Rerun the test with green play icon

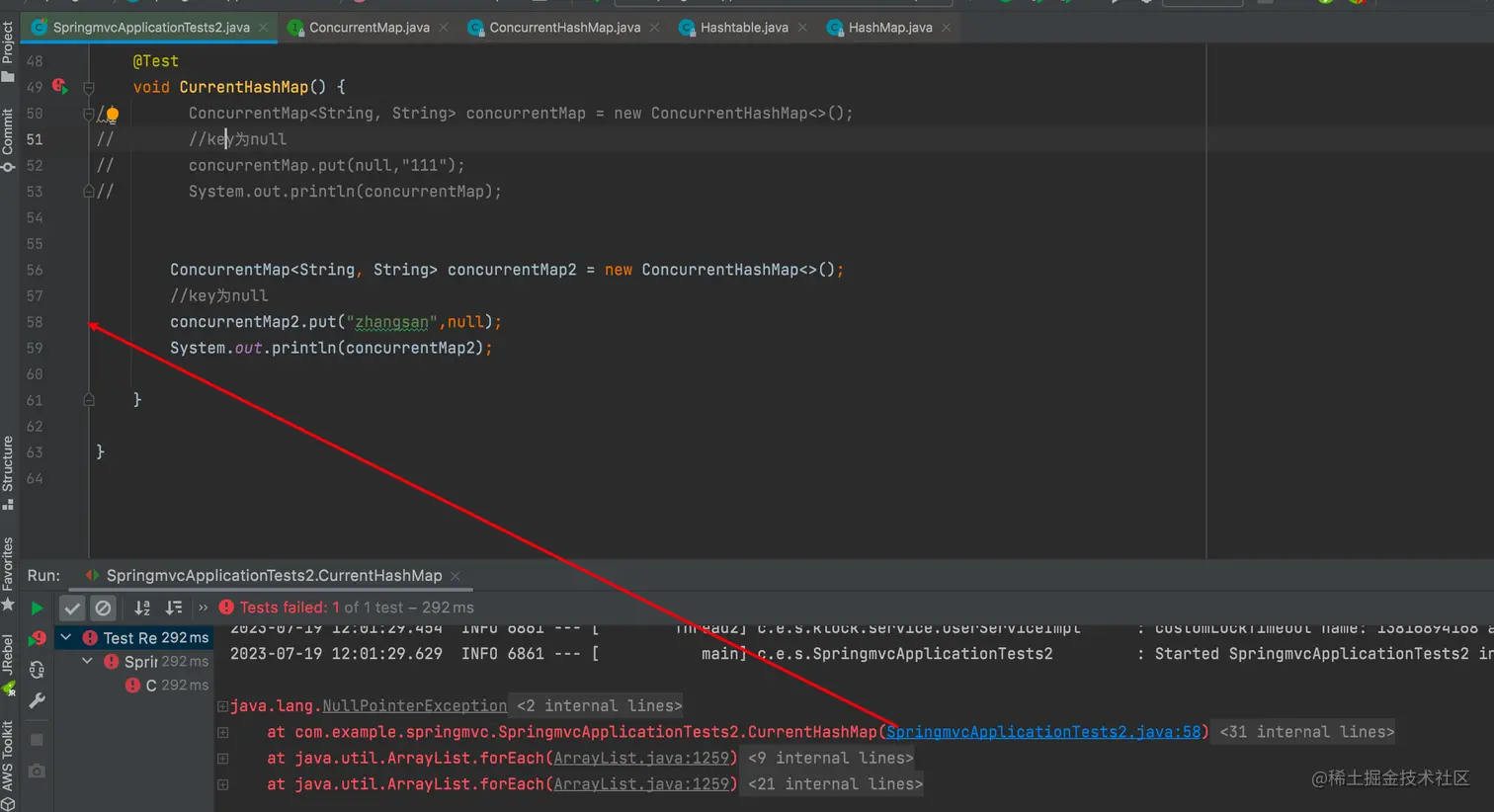(37, 608)
